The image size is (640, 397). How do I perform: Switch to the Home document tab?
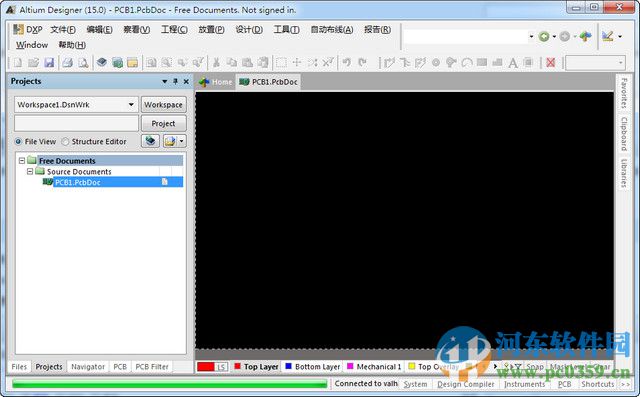pyautogui.click(x=216, y=82)
